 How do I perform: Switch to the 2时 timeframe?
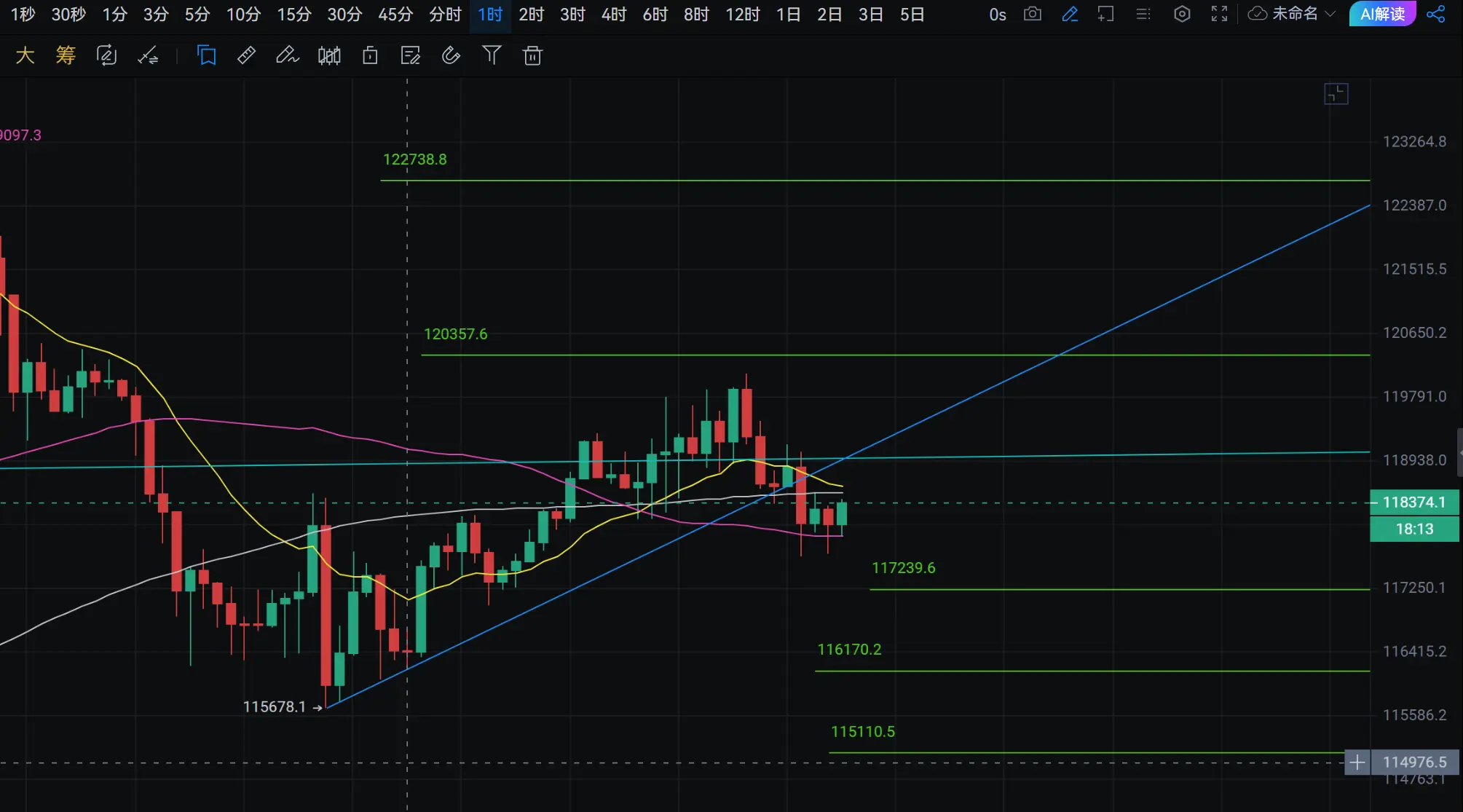(x=532, y=15)
